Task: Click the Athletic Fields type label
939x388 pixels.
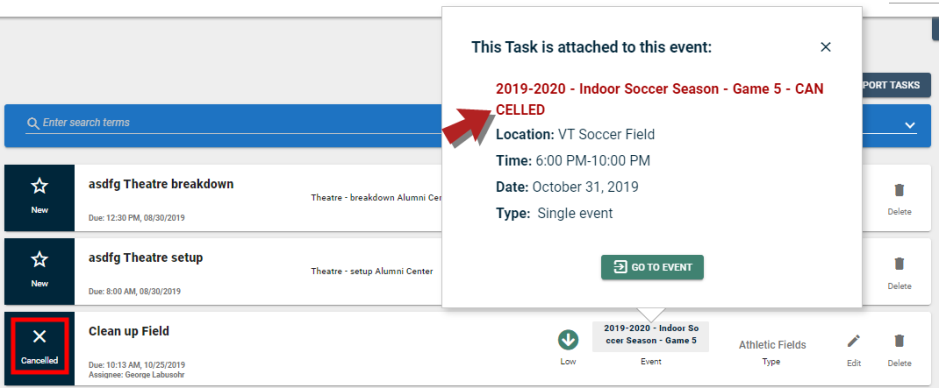Action: [772, 345]
